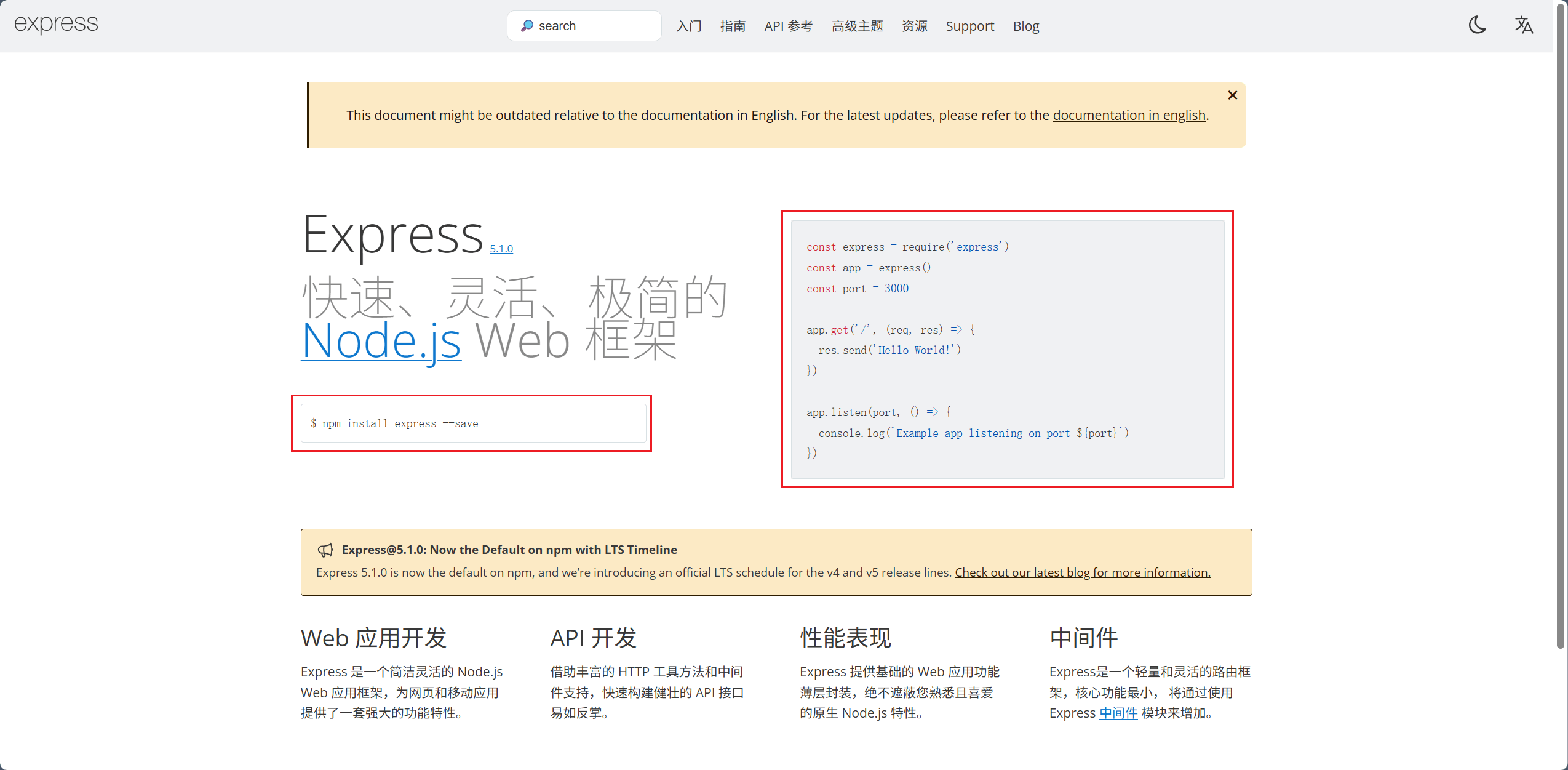Screen dimensions: 1568x770
Task: Open the Blog page
Action: (x=1025, y=26)
